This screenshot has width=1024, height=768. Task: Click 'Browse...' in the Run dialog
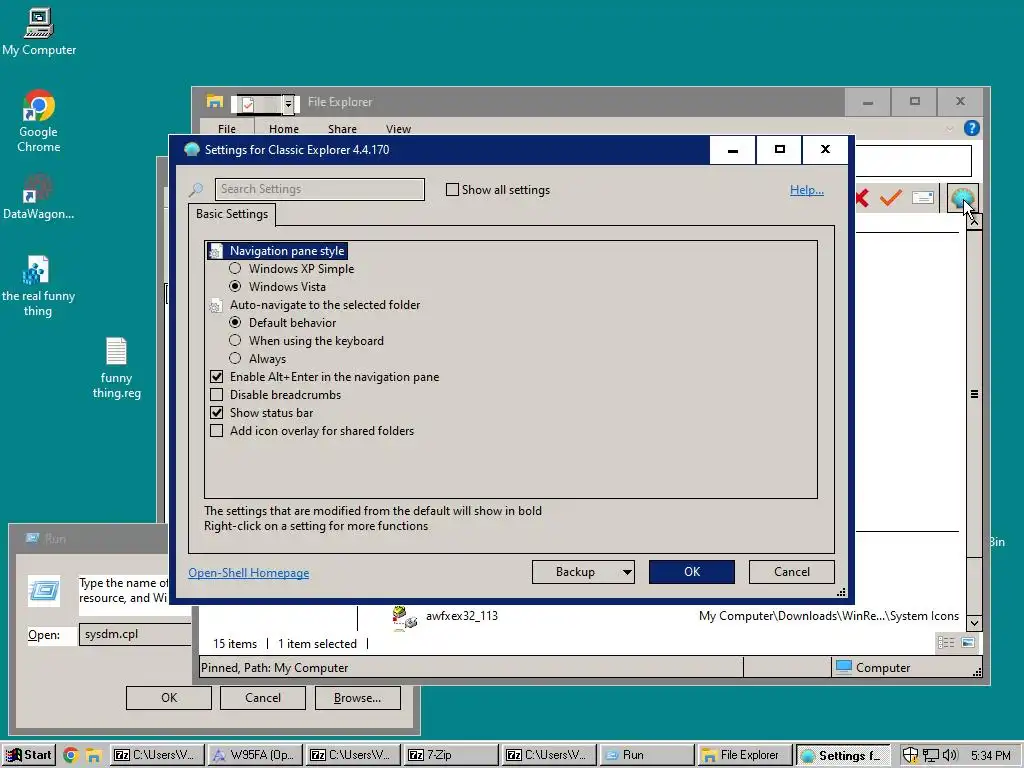point(357,697)
